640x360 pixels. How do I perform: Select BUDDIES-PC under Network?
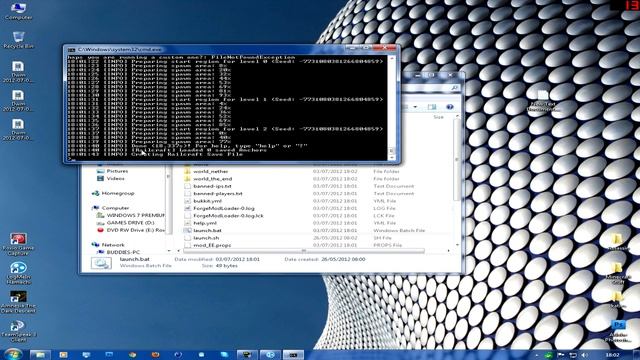123,252
